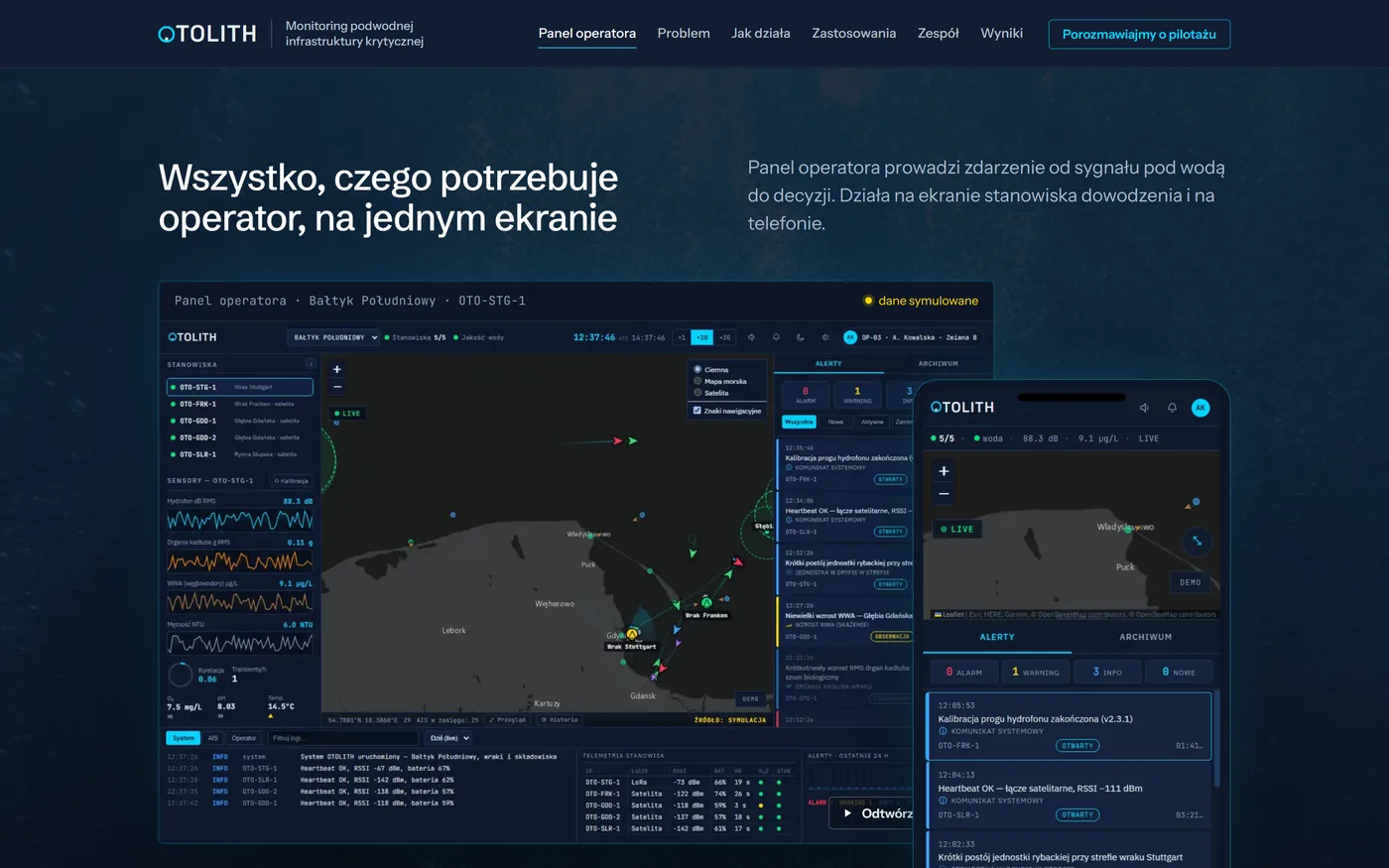Switch to desktop Archiwum tab
This screenshot has height=868, width=1389.
point(938,364)
